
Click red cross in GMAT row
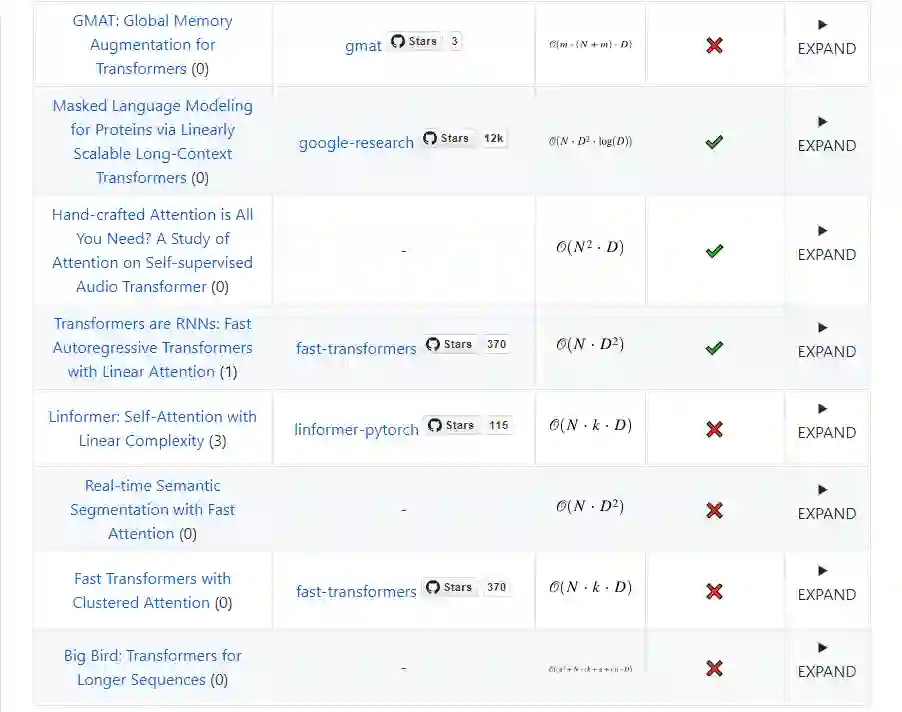714,45
